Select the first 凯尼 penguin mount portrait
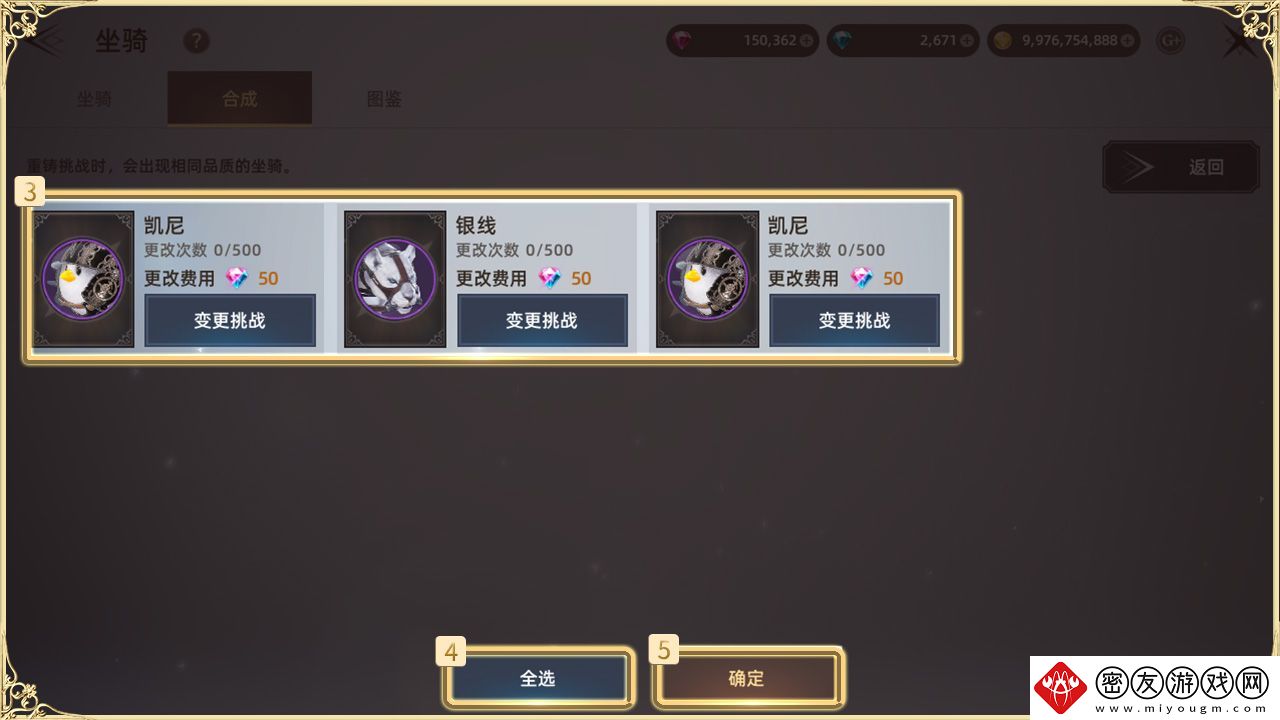1280x720 pixels. pyautogui.click(x=84, y=279)
